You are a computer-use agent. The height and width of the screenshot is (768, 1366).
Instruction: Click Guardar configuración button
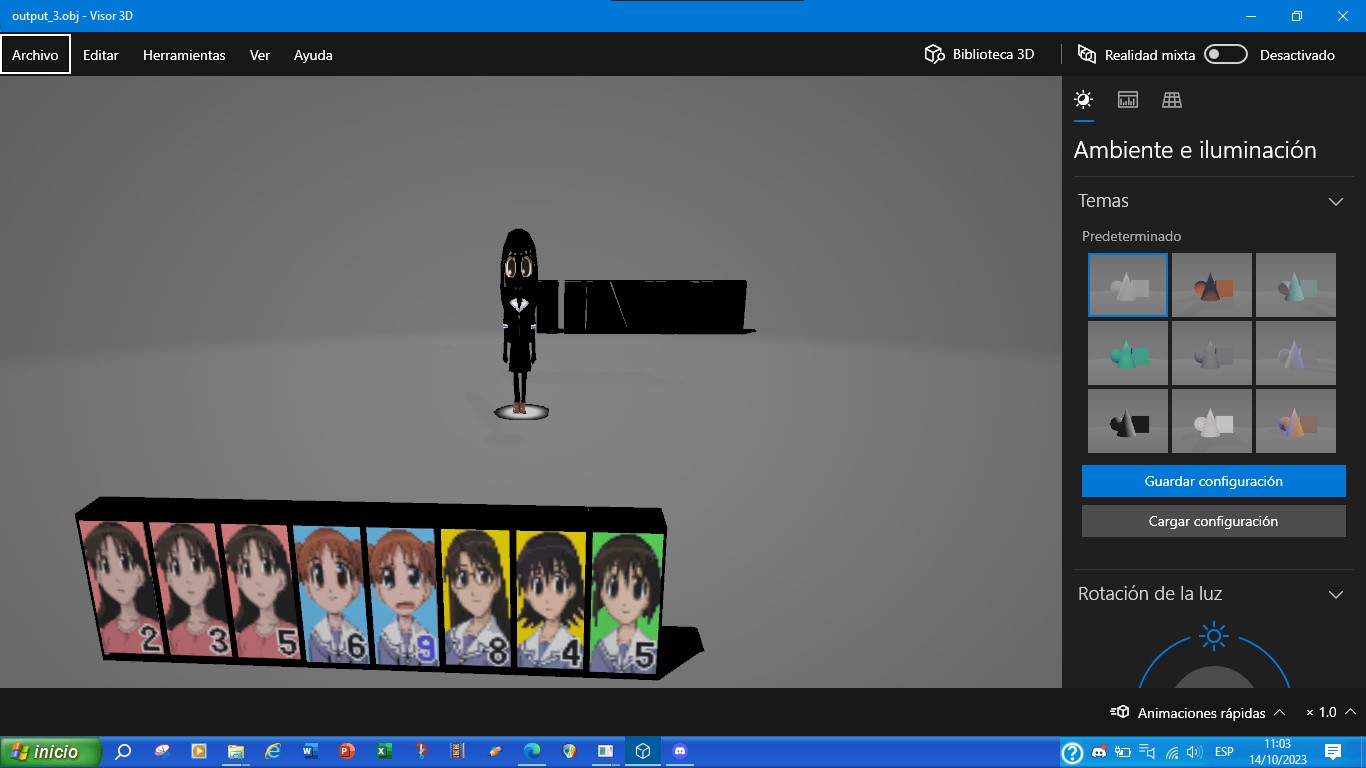1213,481
